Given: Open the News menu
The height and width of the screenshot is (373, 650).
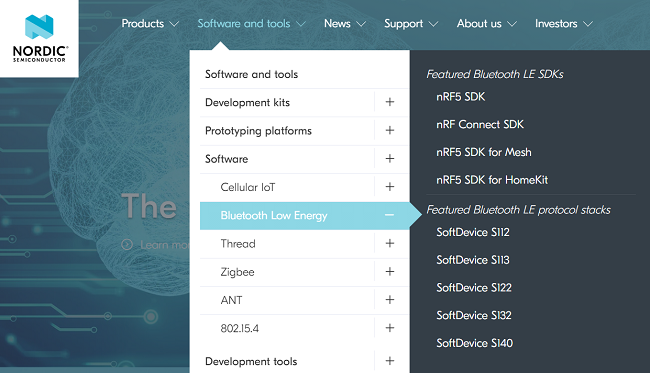Looking at the screenshot, I should click(337, 24).
